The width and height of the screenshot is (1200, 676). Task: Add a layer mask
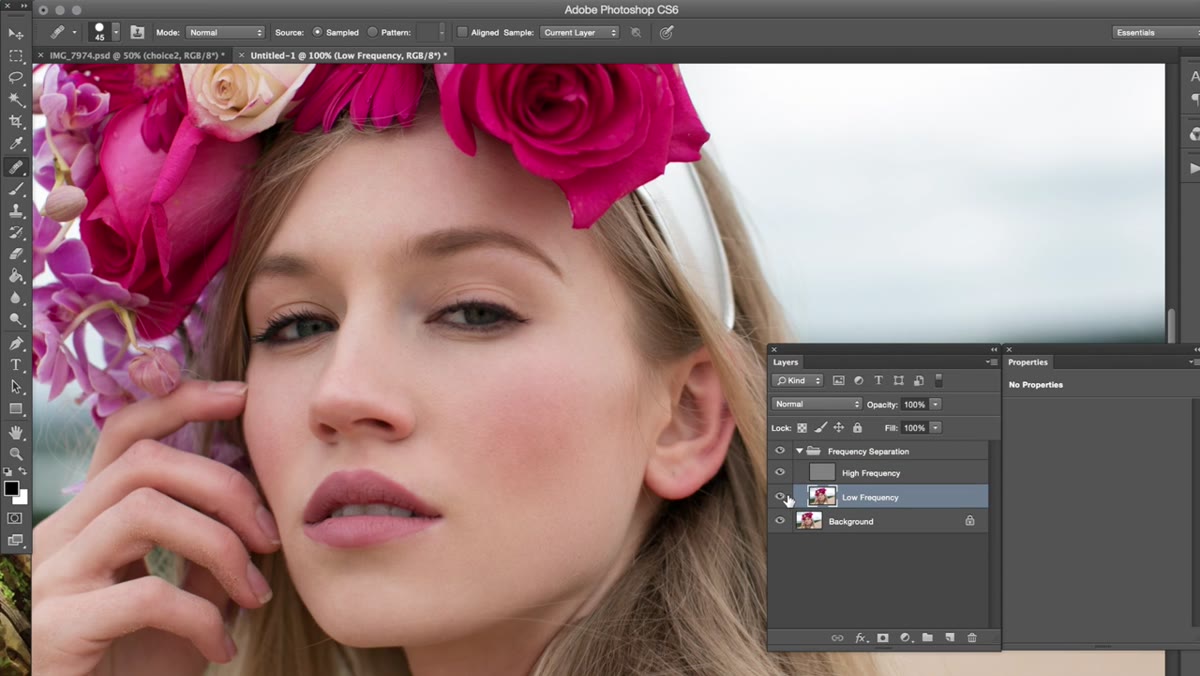pos(883,638)
